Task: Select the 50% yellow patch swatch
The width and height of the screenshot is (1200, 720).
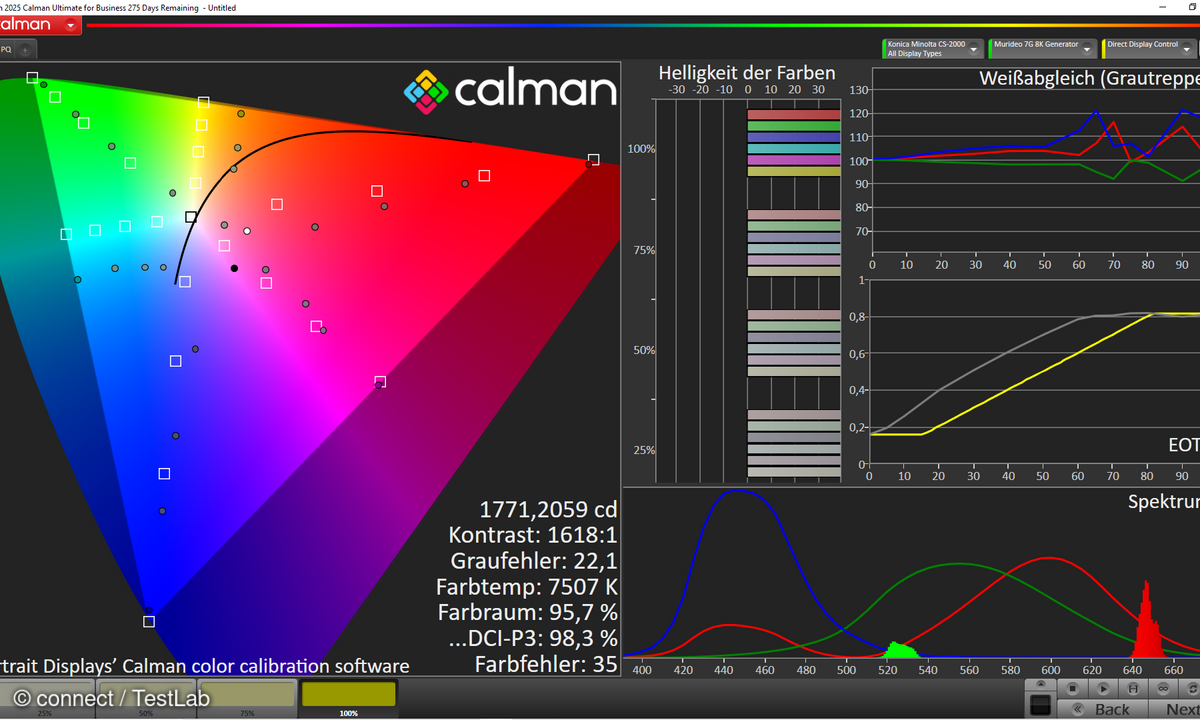Action: [146, 695]
